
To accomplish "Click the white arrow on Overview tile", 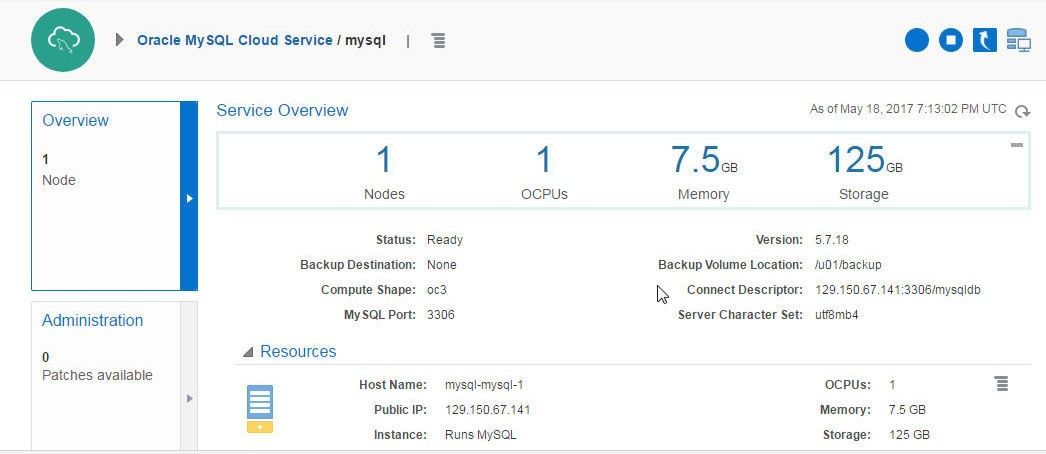I will click(x=189, y=198).
